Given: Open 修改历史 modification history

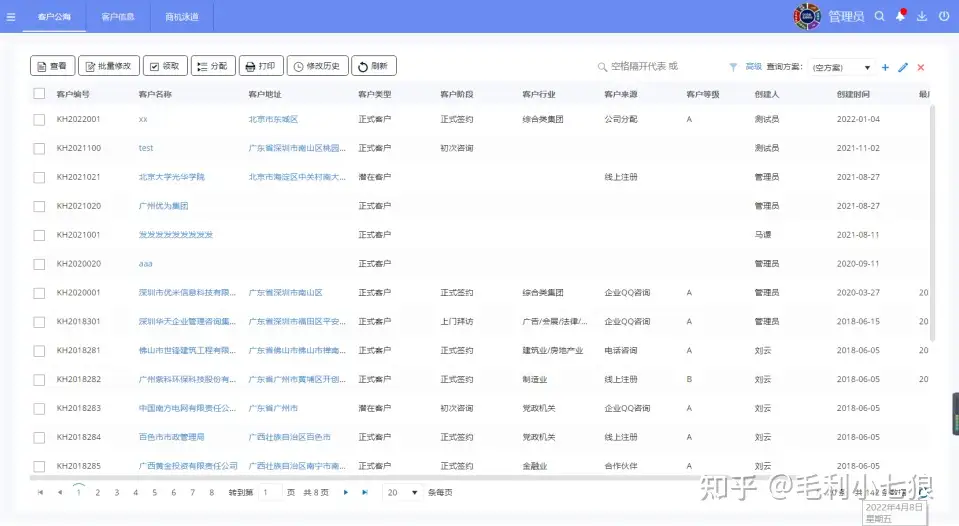Looking at the screenshot, I should [317, 66].
